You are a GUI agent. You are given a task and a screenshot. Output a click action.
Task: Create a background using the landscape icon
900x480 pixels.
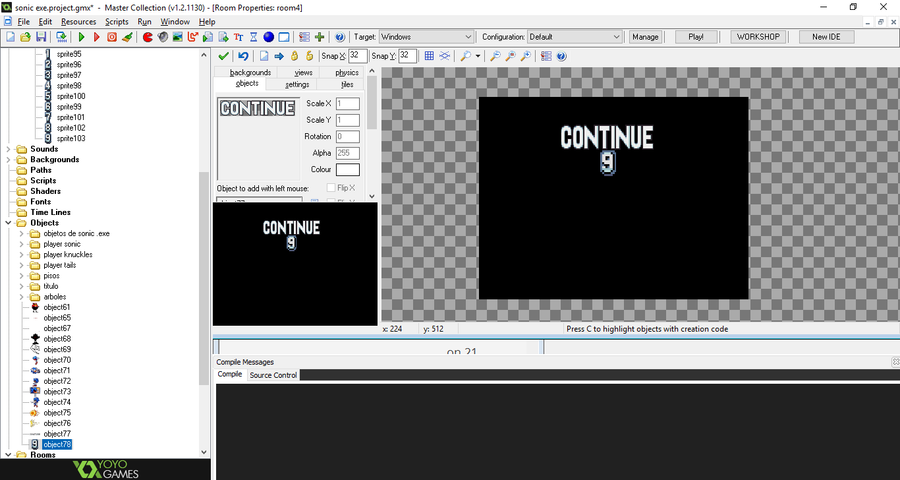click(x=178, y=37)
